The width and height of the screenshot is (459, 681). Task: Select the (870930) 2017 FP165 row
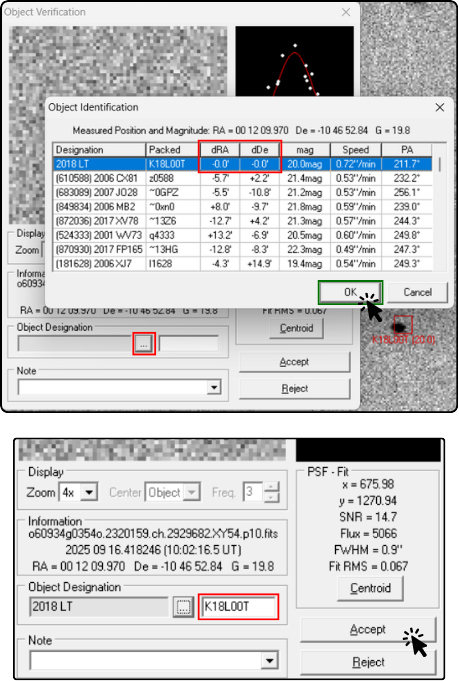pyautogui.click(x=242, y=250)
